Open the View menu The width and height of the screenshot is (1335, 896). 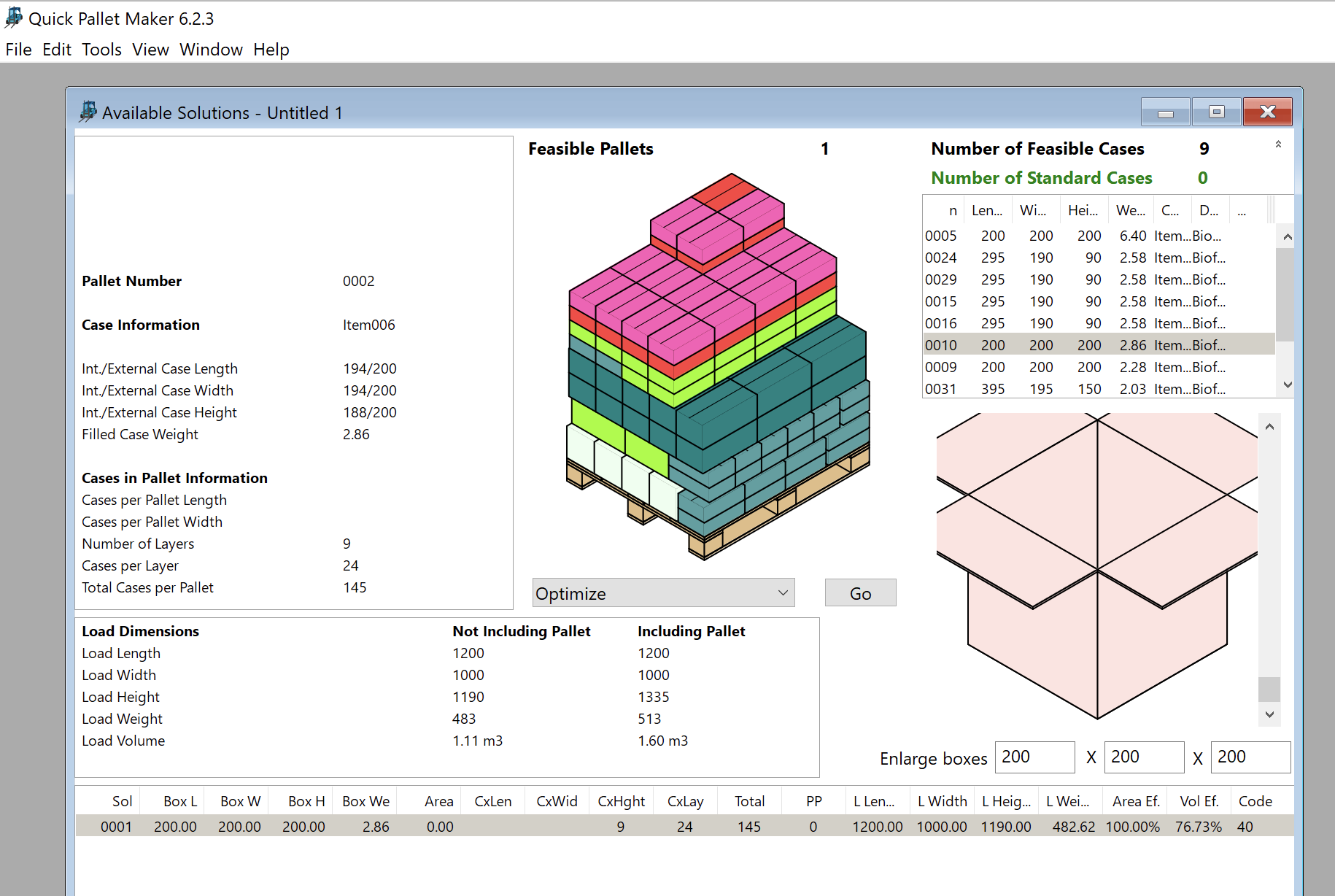tap(150, 50)
